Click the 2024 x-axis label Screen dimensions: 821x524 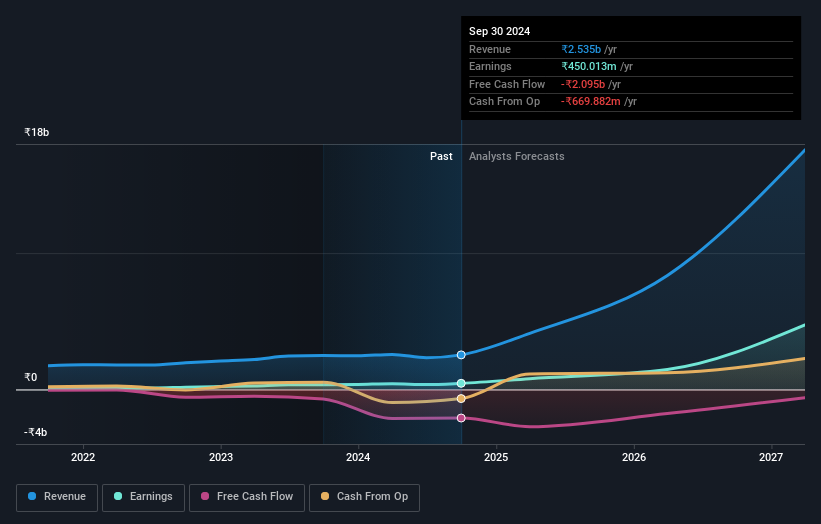point(358,457)
